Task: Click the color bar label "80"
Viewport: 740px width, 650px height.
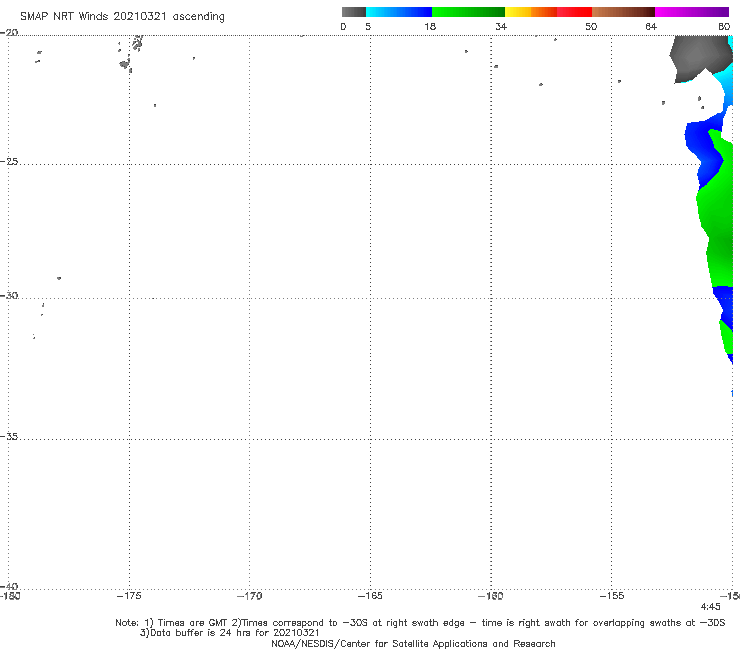Action: (x=724, y=26)
